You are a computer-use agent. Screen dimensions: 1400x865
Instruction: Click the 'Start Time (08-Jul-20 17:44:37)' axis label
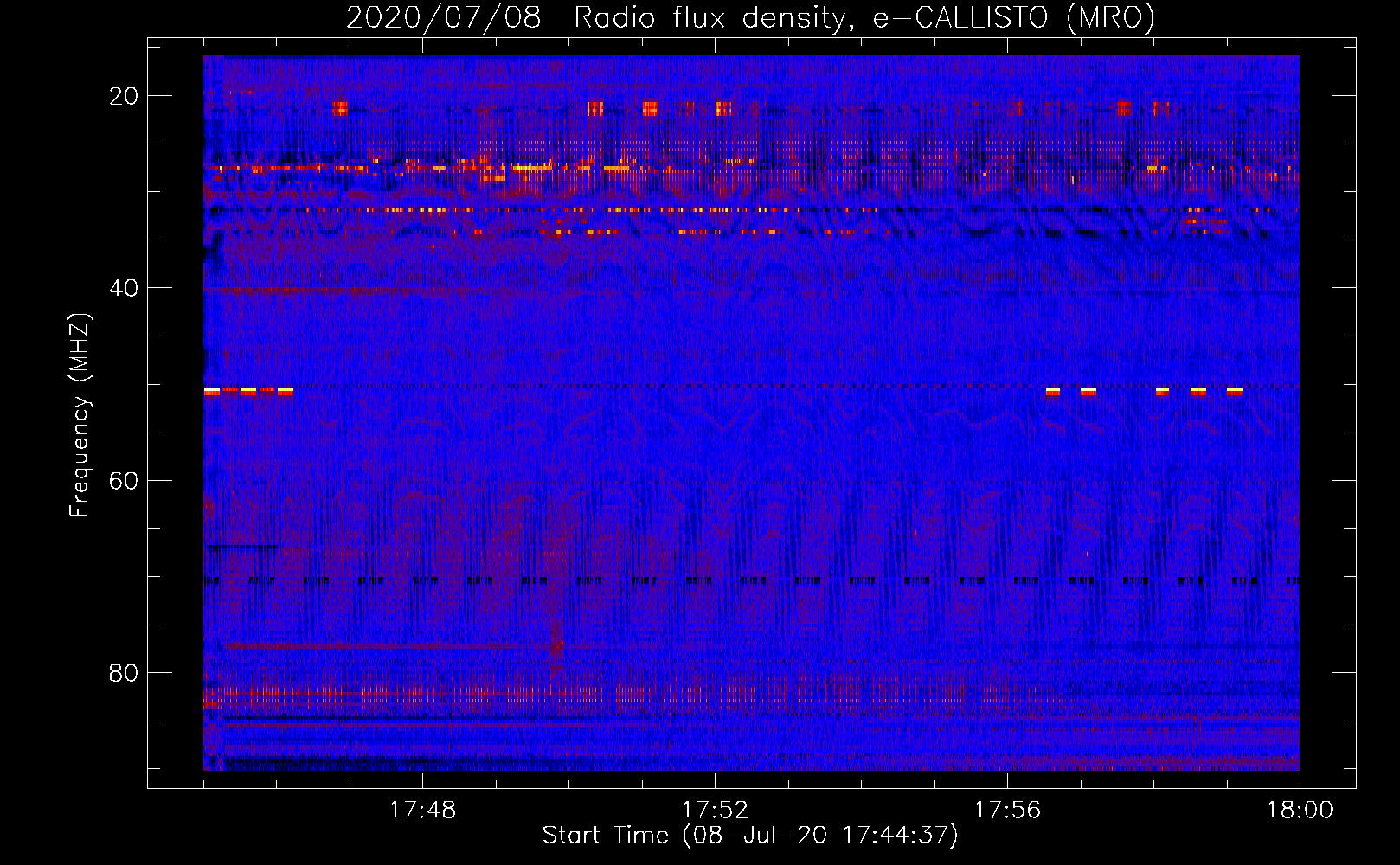click(750, 836)
